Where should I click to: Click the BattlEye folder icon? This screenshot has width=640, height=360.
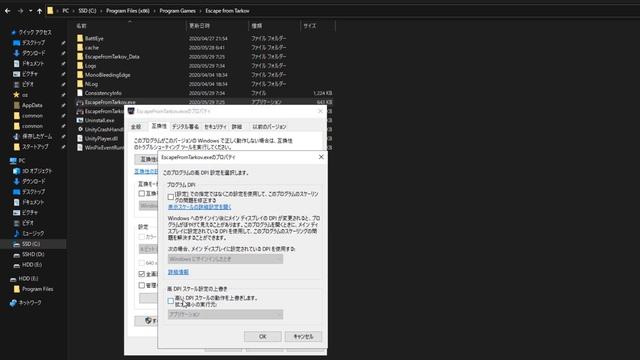(x=80, y=38)
